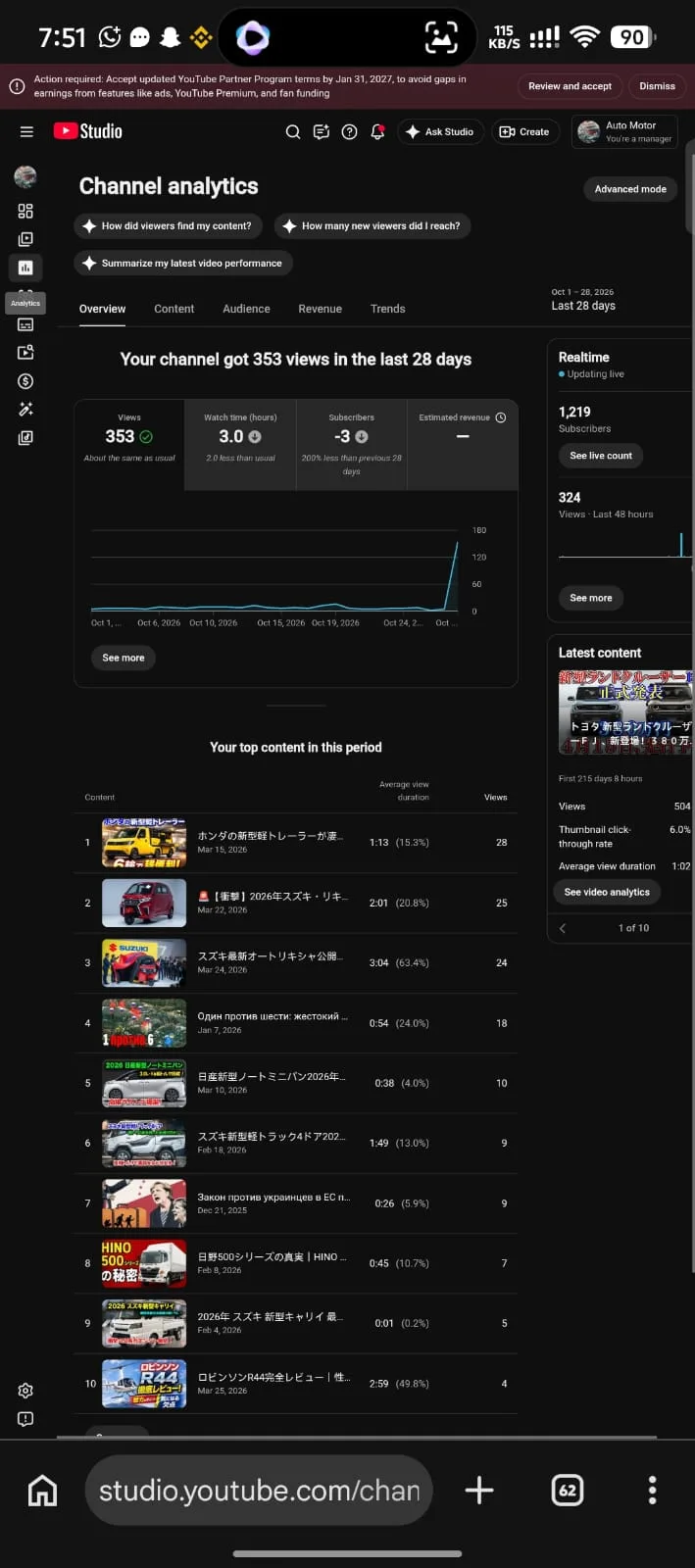The width and height of the screenshot is (695, 1568).
Task: Click See more under the views chart
Action: pyautogui.click(x=124, y=658)
